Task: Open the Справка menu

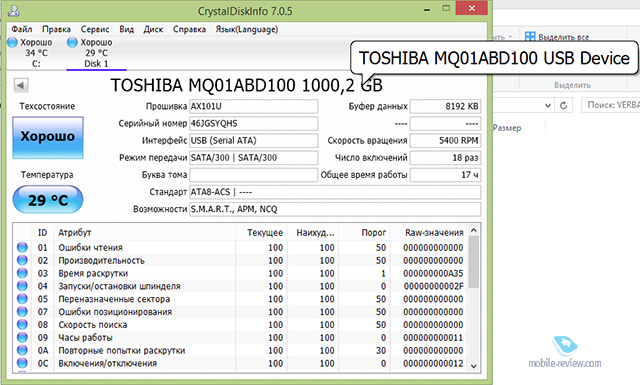Action: 189,29
